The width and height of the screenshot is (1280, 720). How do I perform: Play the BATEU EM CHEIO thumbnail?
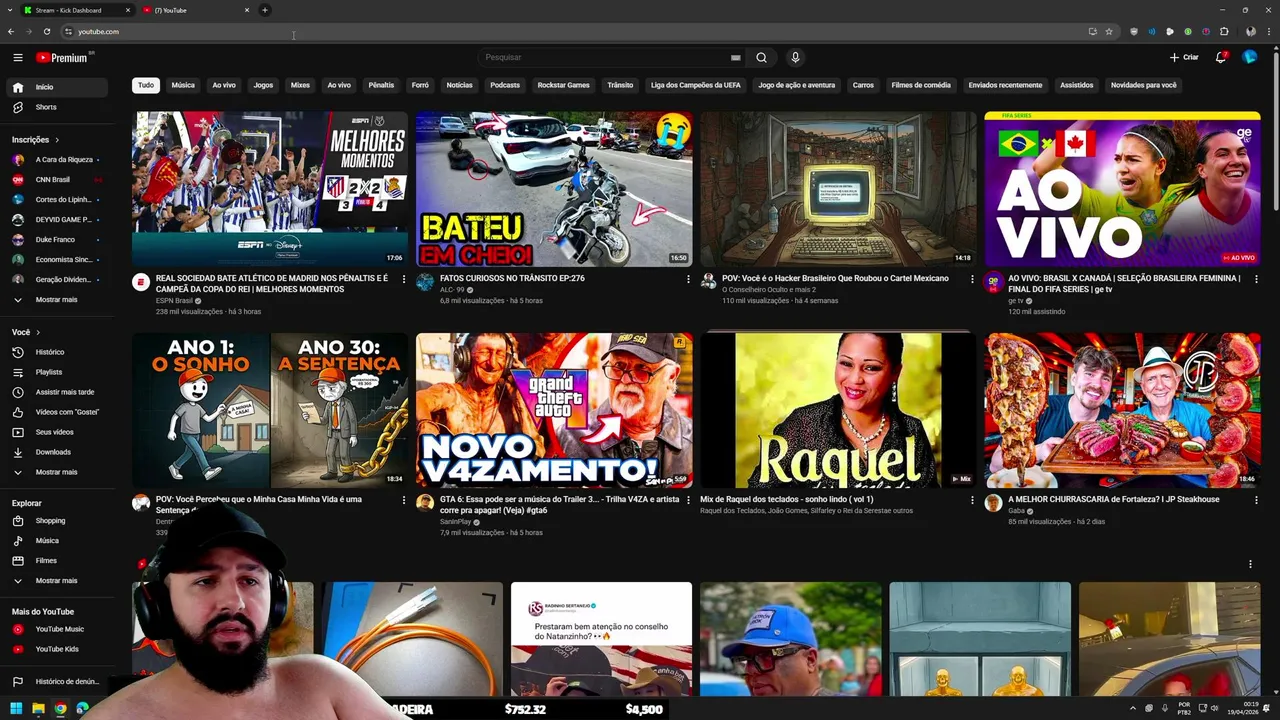554,189
